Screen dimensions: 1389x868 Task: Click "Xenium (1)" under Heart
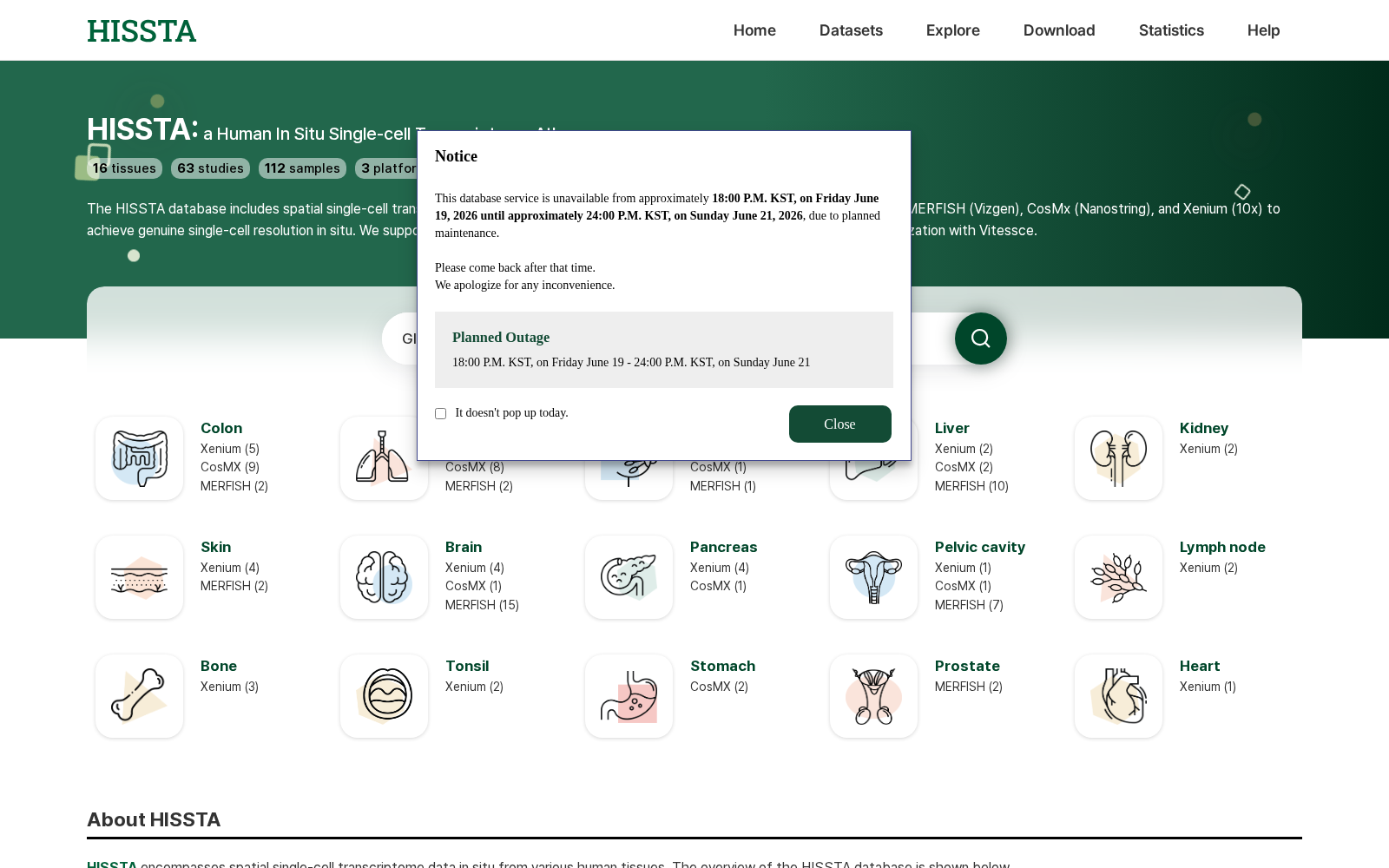pos(1208,687)
